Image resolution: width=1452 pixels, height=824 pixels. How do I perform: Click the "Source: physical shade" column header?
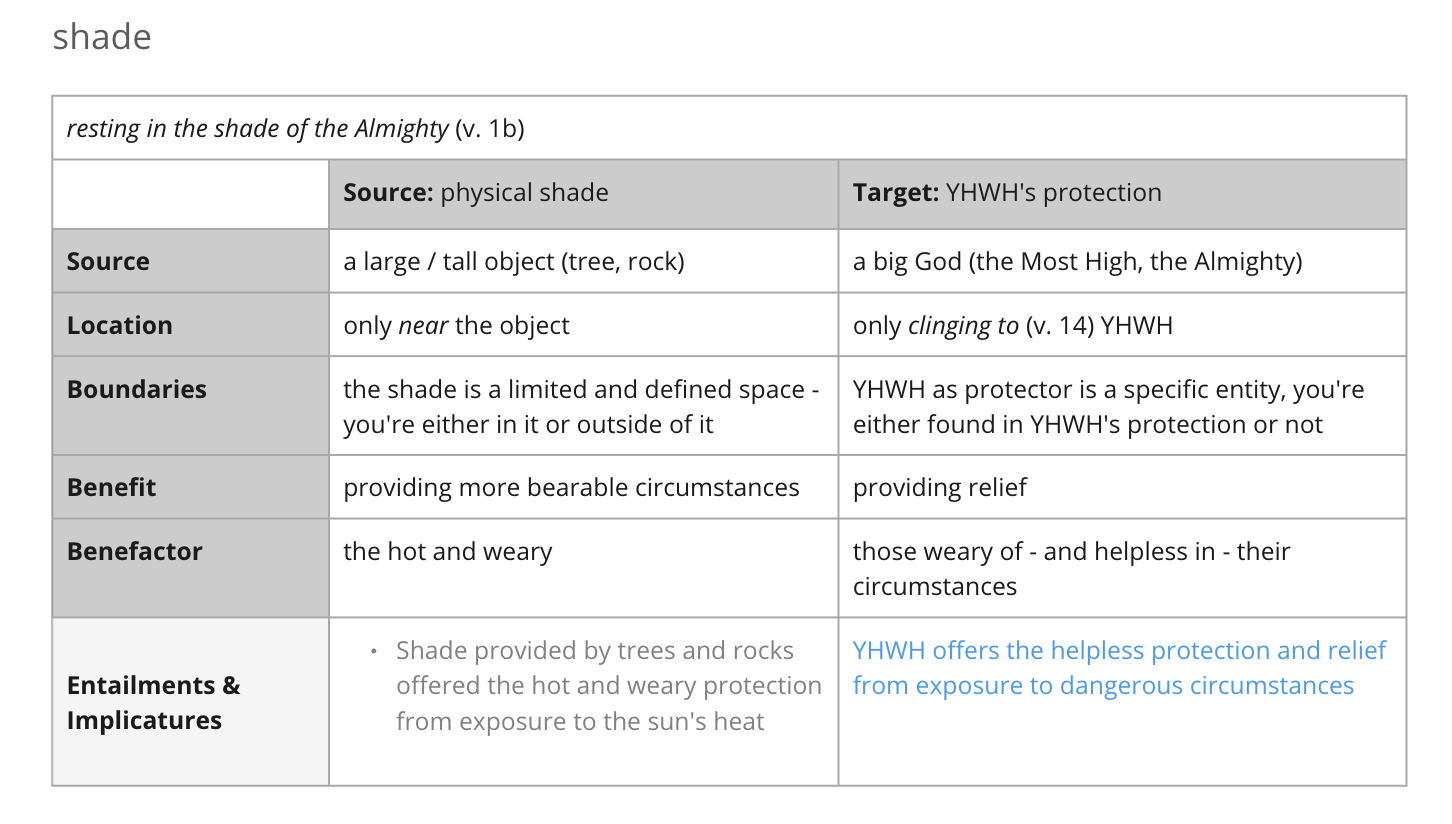(x=476, y=193)
